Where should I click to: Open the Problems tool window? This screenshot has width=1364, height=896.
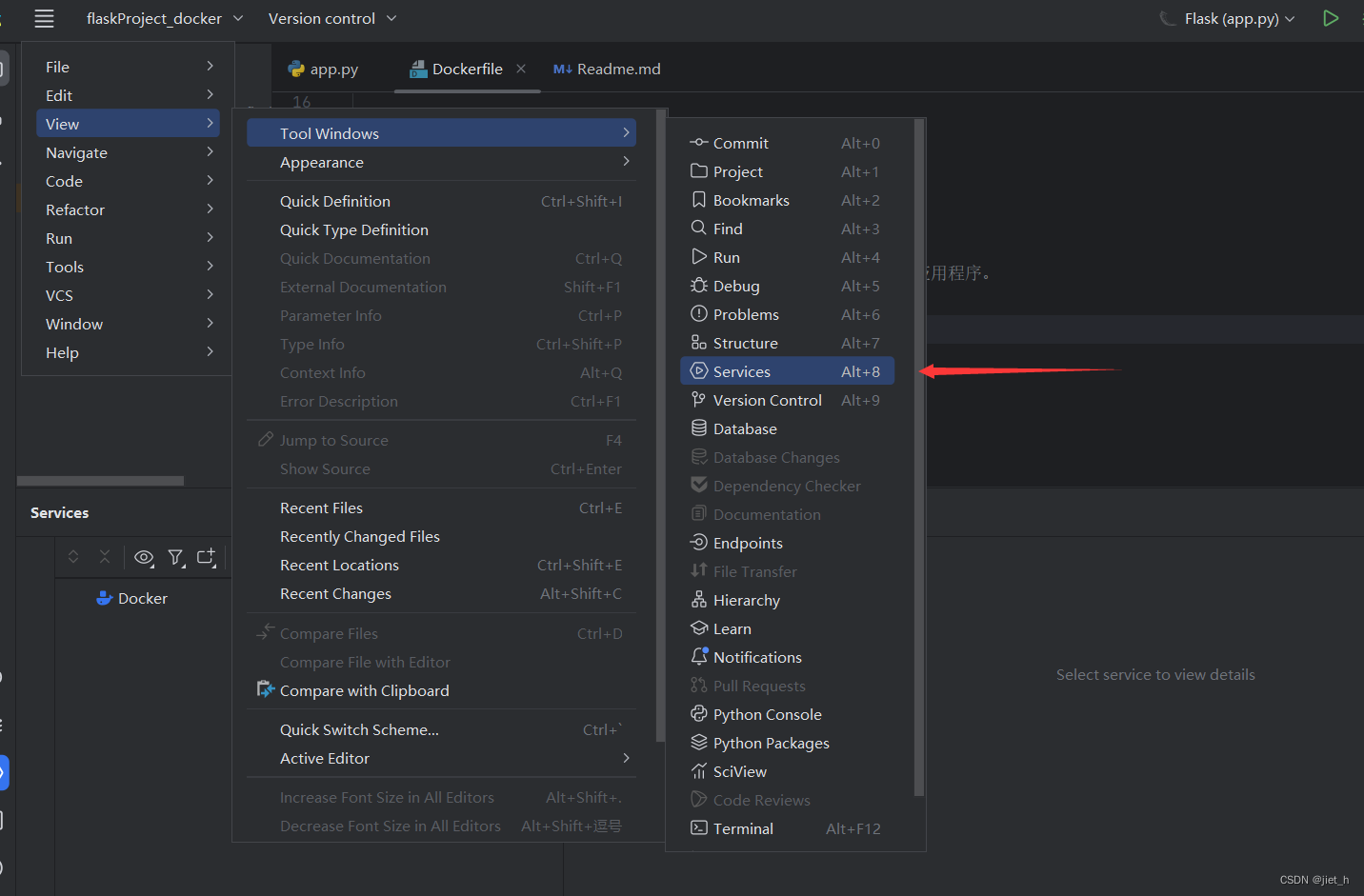(787, 314)
